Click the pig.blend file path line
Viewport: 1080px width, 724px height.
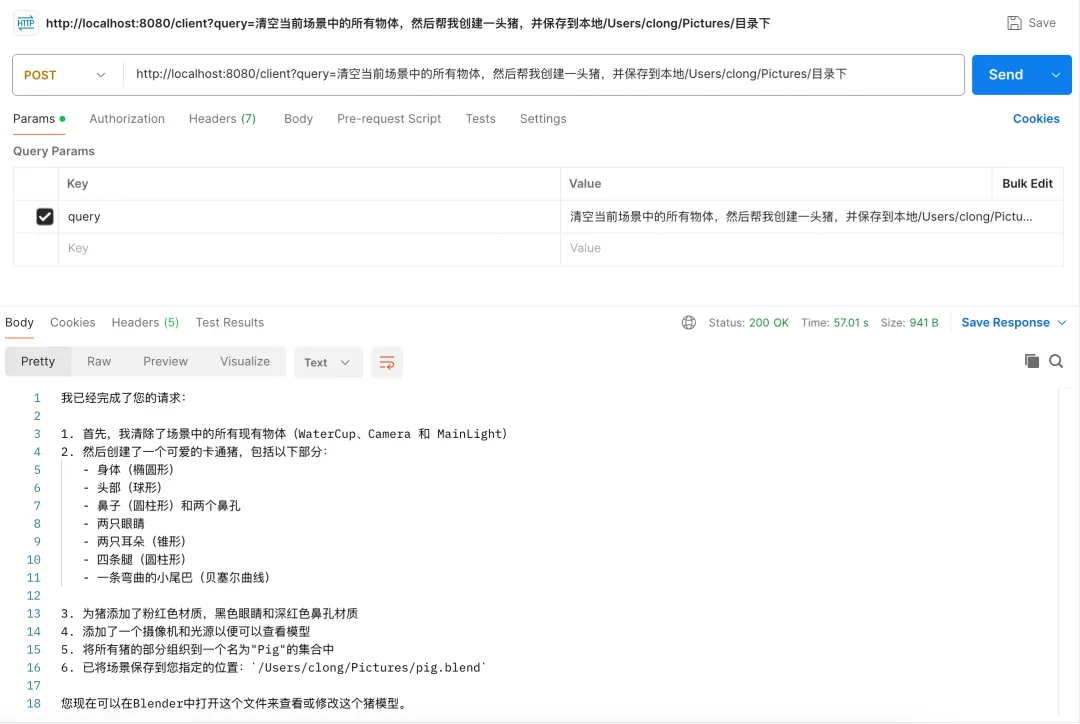[x=273, y=668]
